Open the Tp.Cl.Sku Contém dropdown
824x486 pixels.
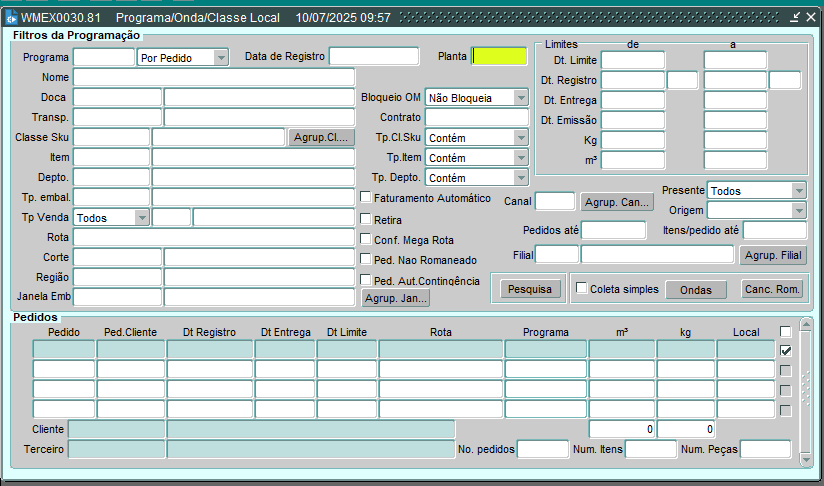point(521,138)
